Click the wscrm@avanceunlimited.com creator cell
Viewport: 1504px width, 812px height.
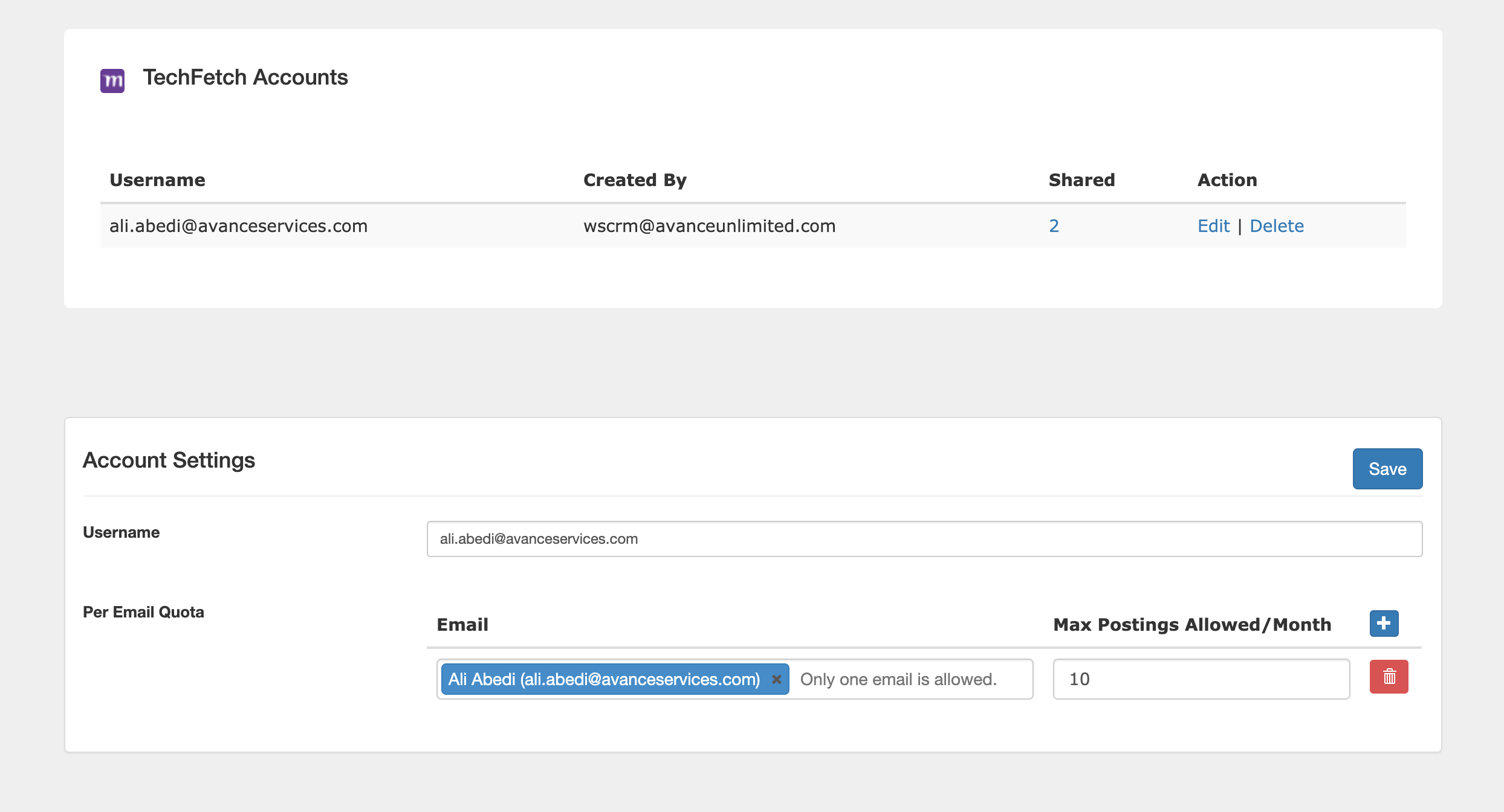(709, 226)
